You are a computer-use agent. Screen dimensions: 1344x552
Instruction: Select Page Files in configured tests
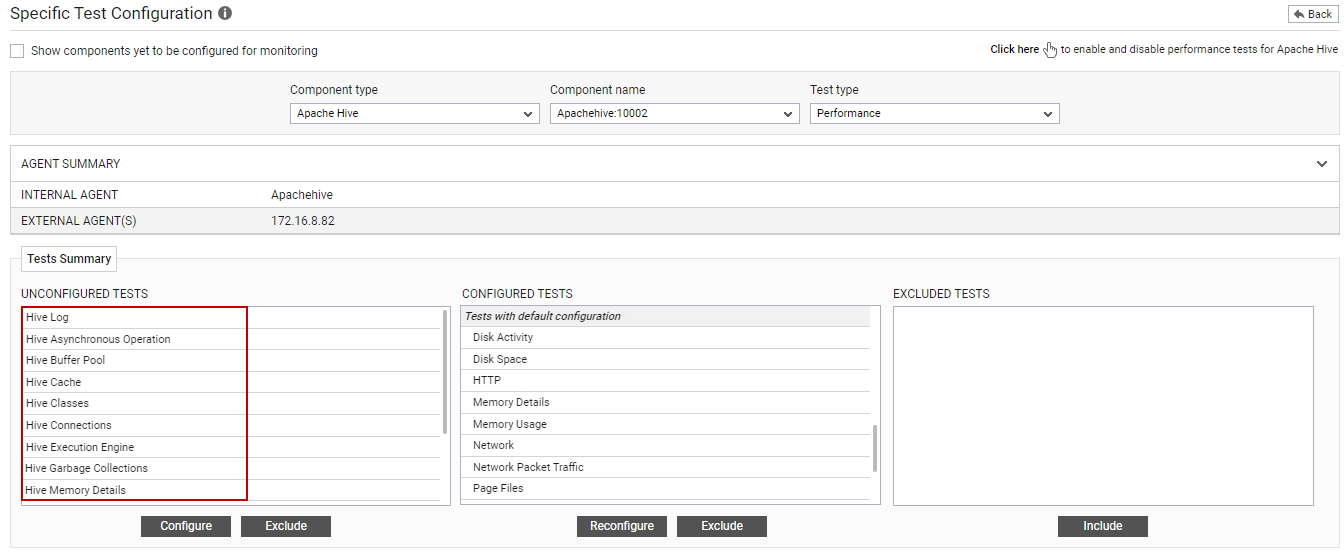click(x=666, y=489)
